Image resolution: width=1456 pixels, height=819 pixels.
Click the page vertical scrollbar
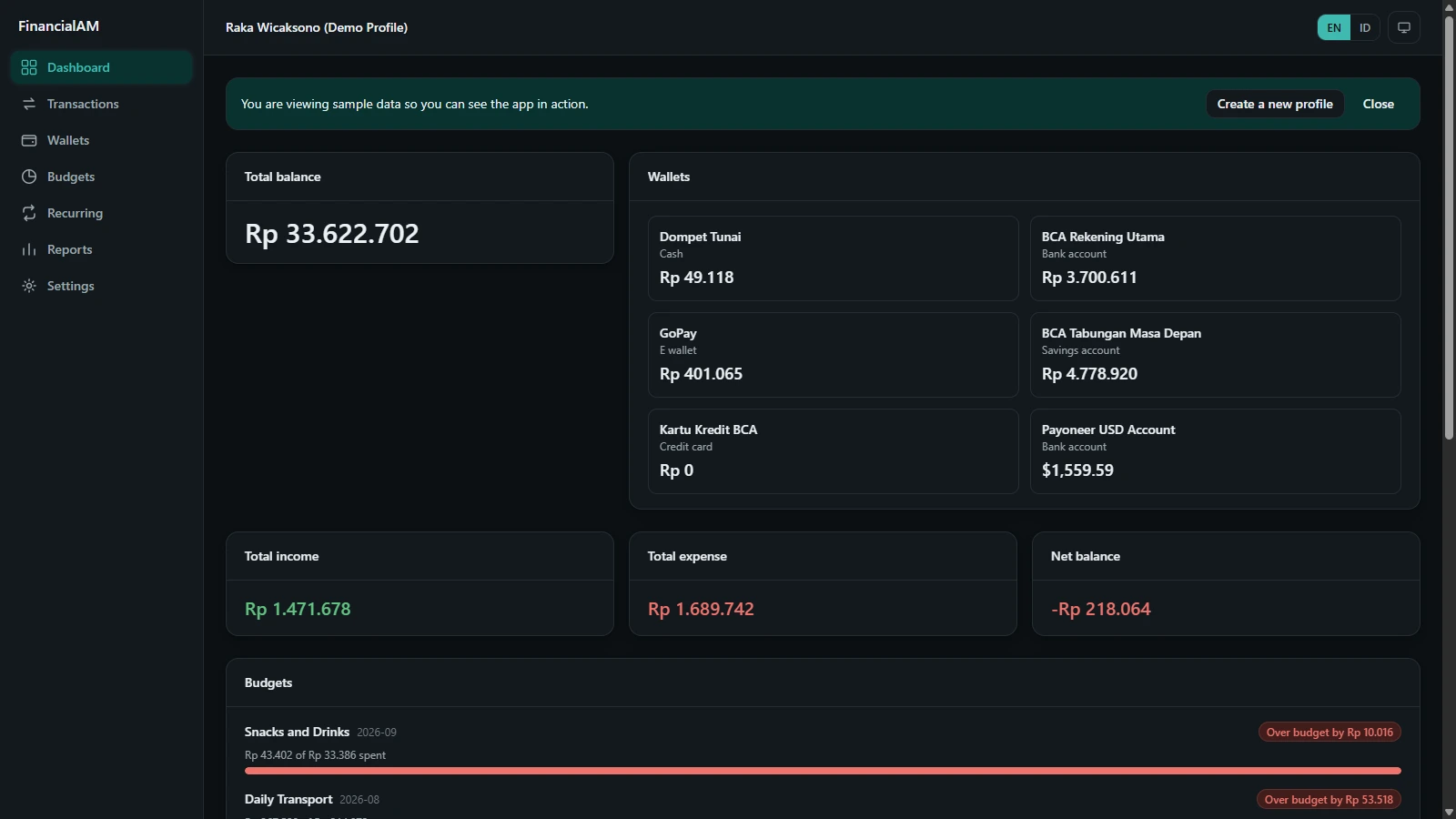(x=1449, y=227)
